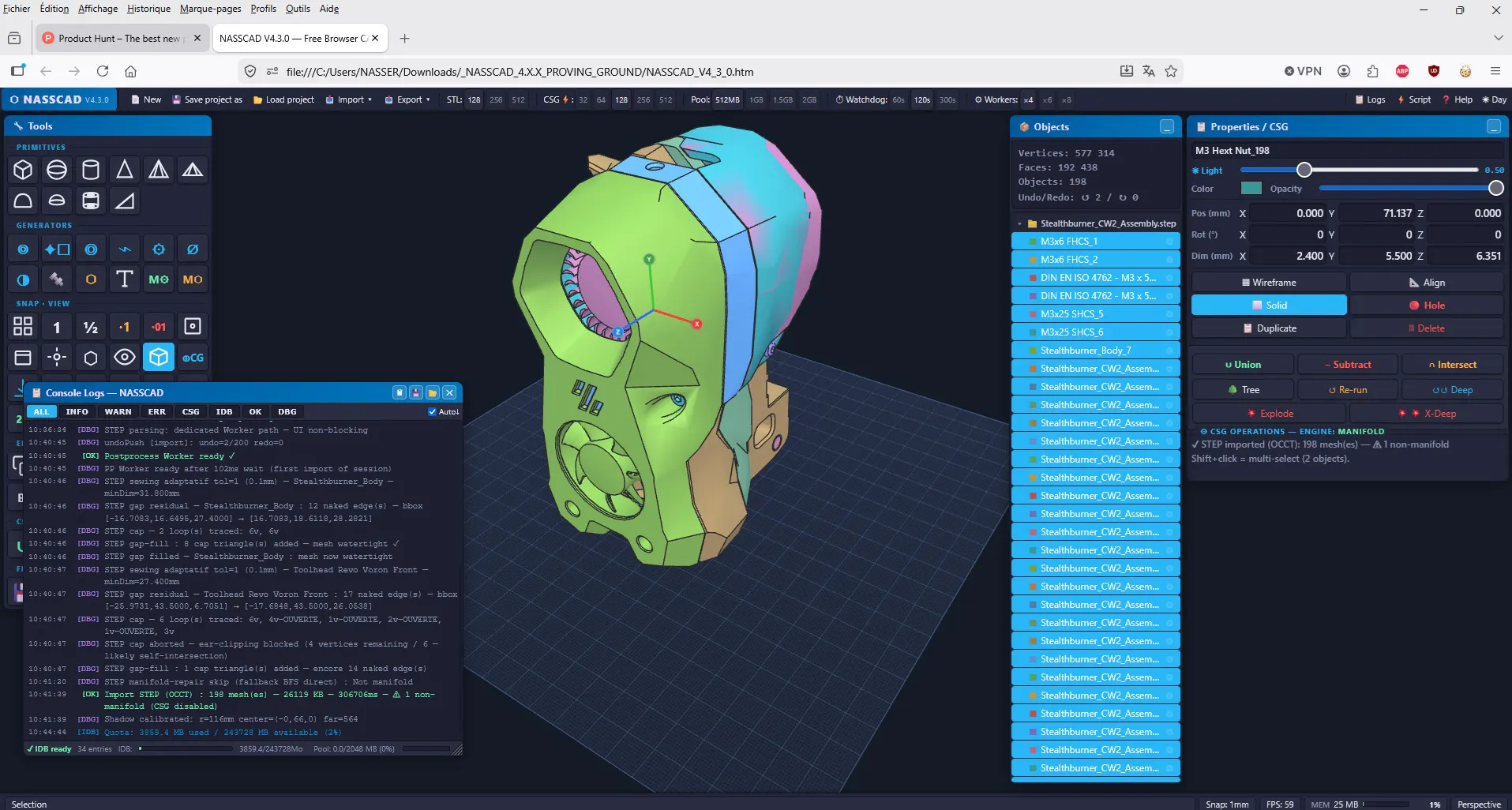Viewport: 1512px width, 810px height.
Task: Set snap to .01 increment
Action: click(159, 327)
